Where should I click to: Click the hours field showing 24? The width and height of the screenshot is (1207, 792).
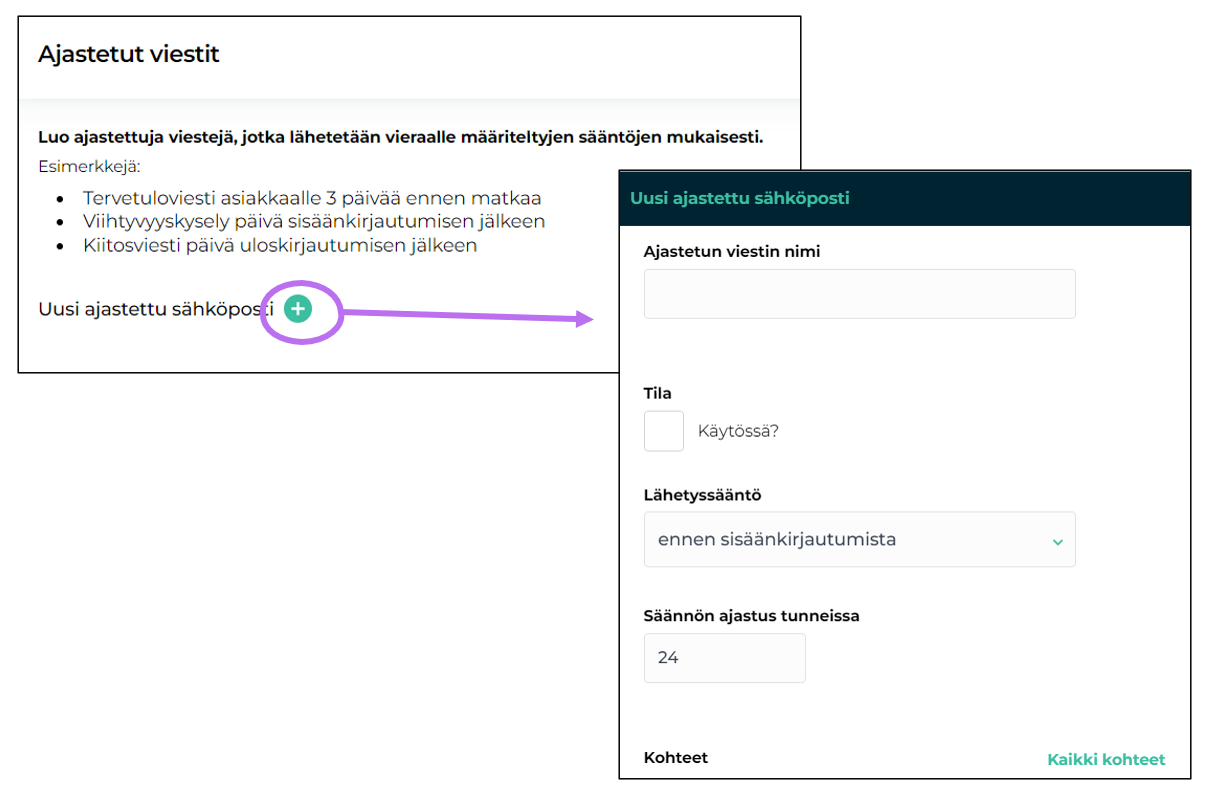[x=724, y=658]
